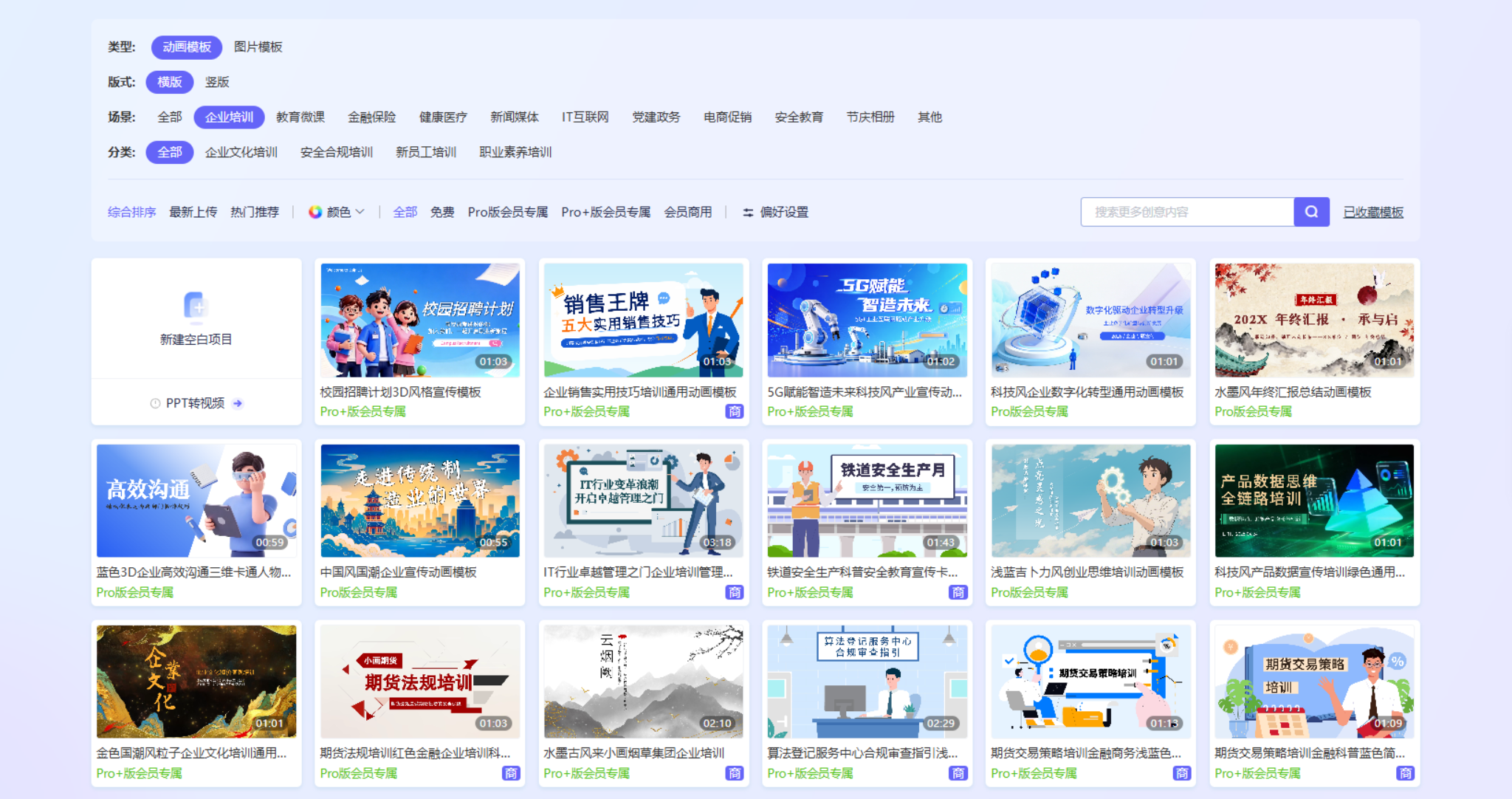1512x799 pixels.
Task: Select 新员工培训 category
Action: tap(426, 152)
